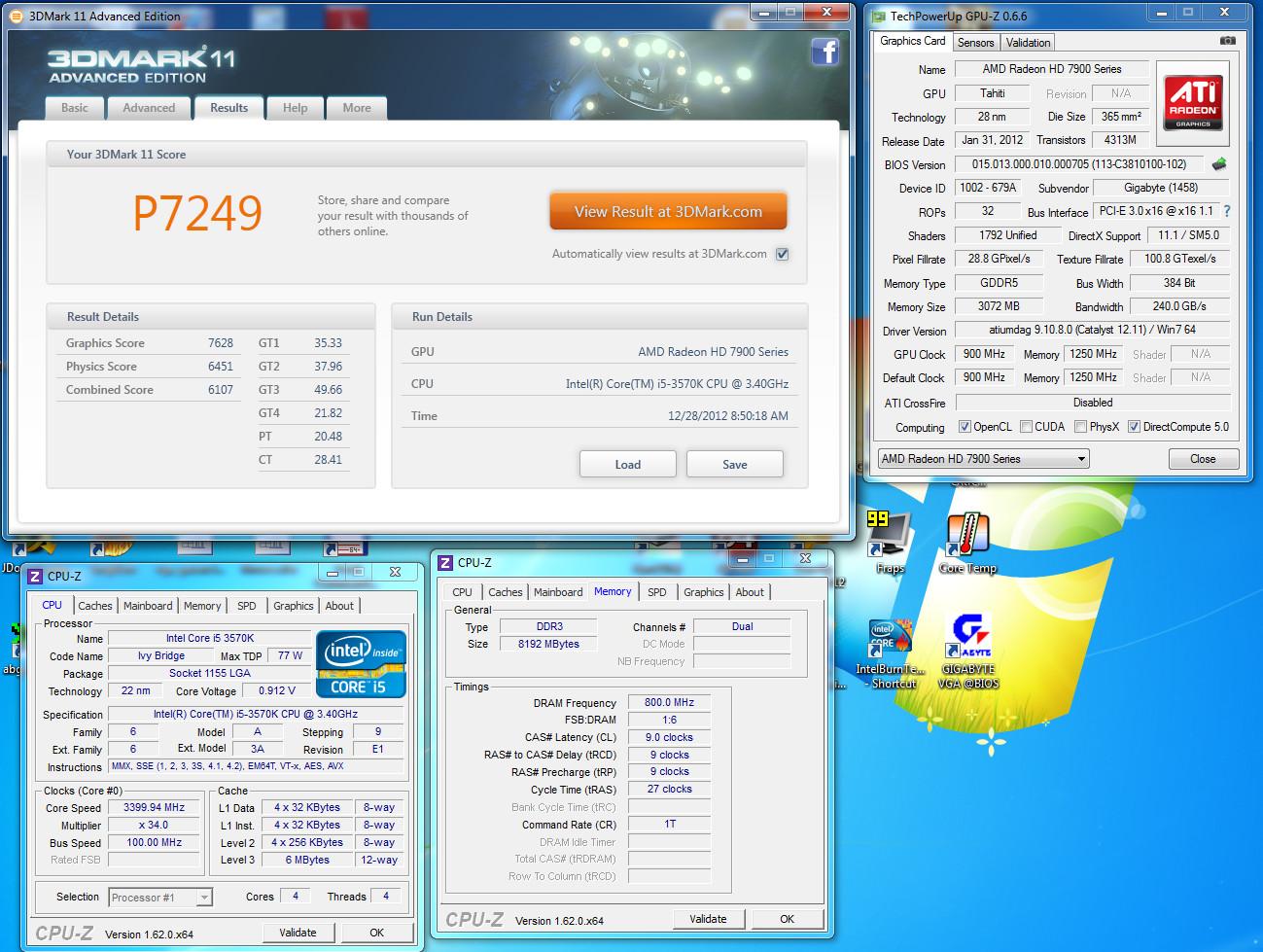The height and width of the screenshot is (952, 1263).
Task: Open the Processor #1 selection dropdown
Action: coord(160,898)
